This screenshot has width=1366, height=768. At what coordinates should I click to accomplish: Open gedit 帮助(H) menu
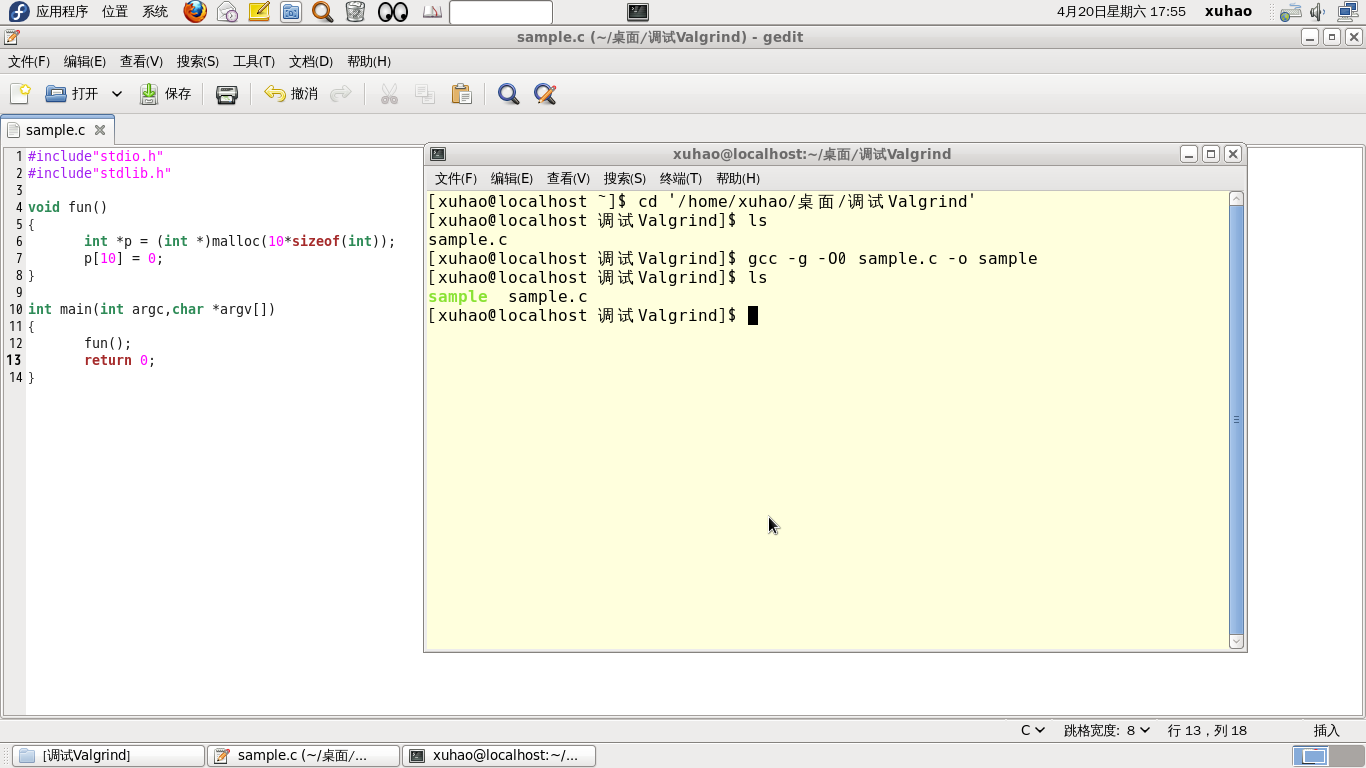[x=369, y=61]
